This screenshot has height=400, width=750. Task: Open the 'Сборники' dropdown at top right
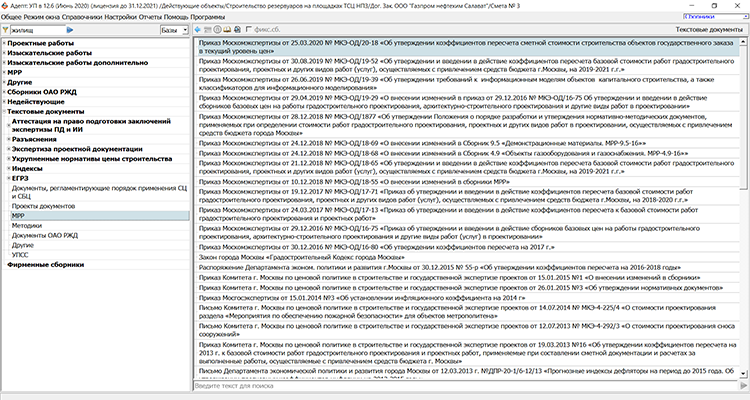[714, 17]
